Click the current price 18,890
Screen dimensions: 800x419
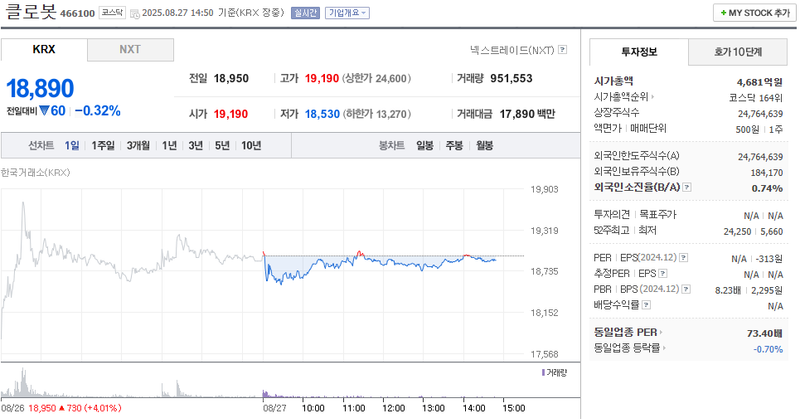pyautogui.click(x=40, y=88)
